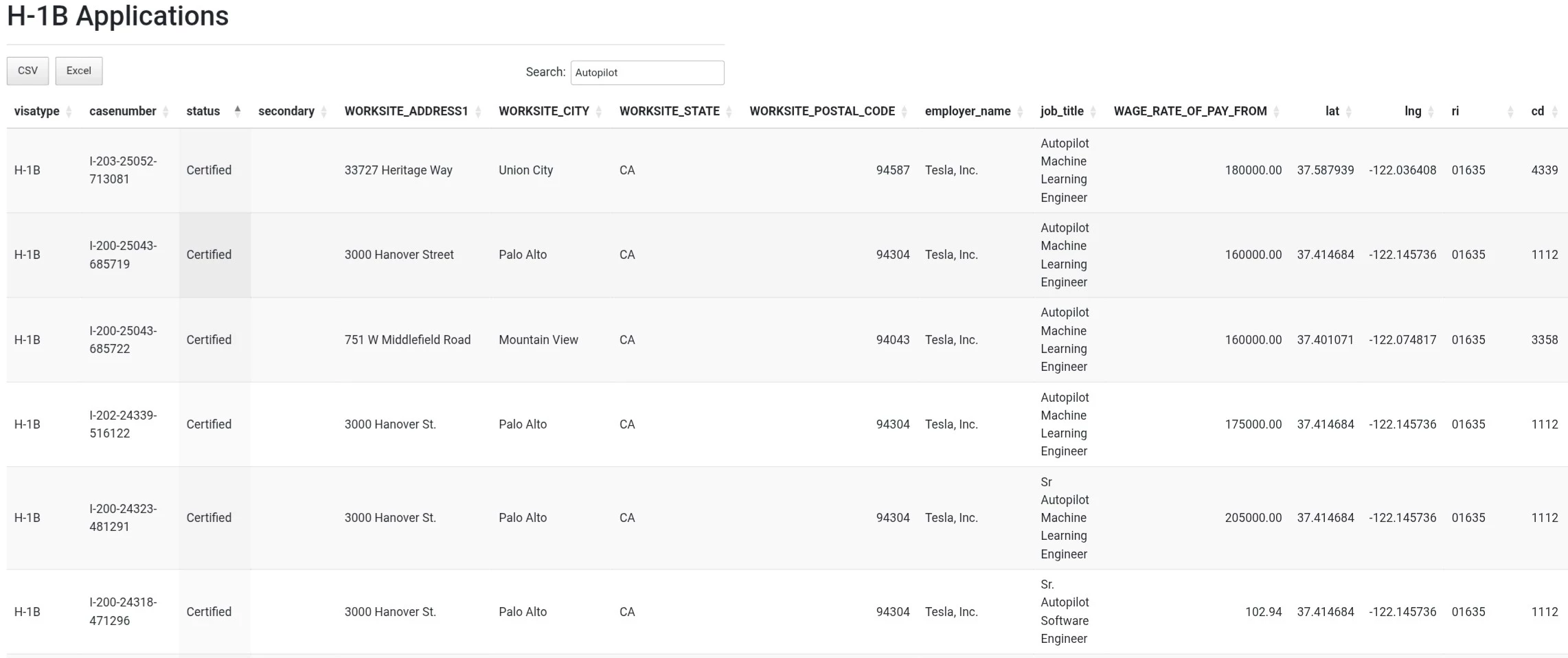
Task: Select case number I-200-25043-685722
Action: (x=123, y=340)
